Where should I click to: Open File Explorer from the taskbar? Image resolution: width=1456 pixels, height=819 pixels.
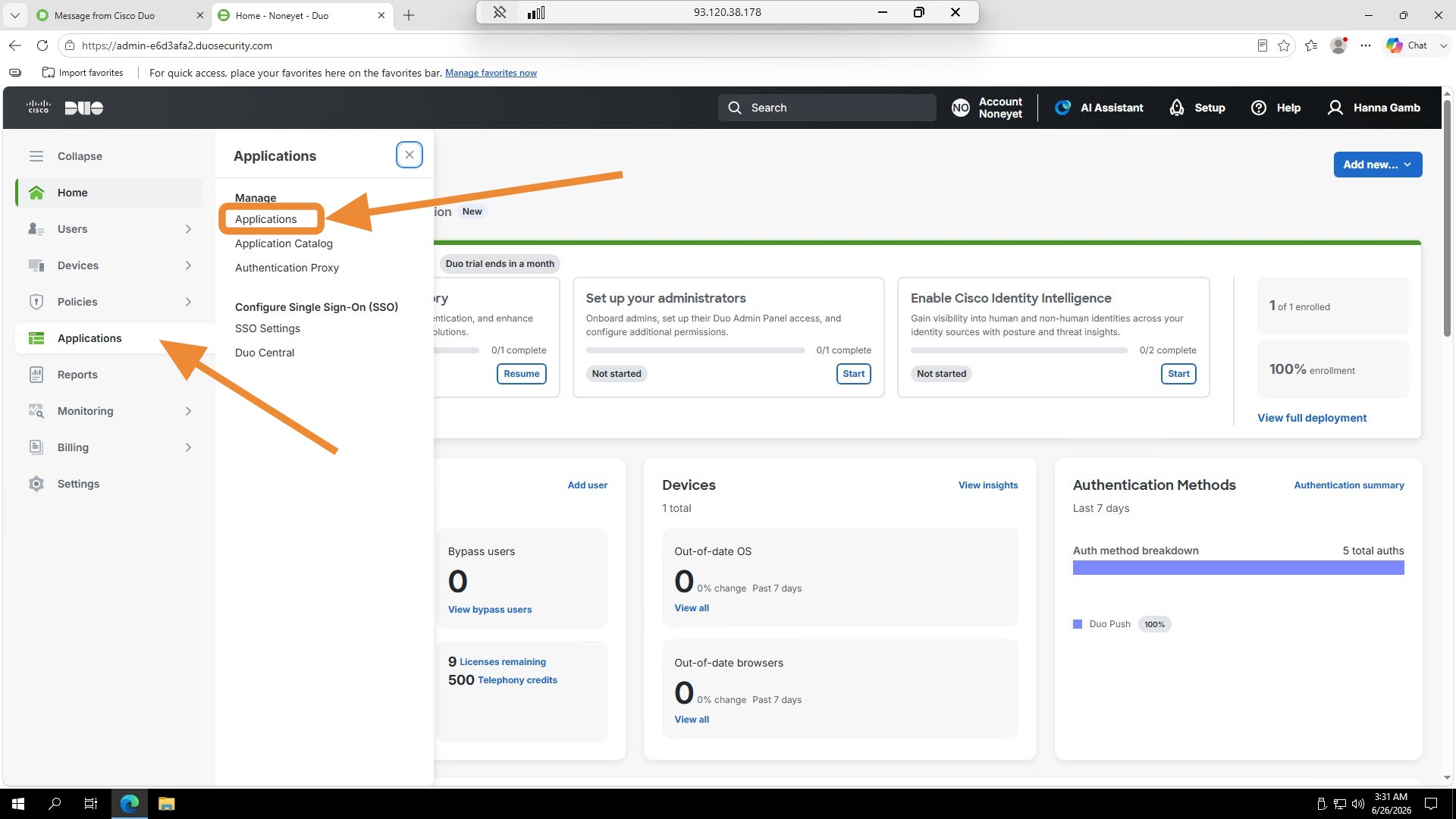[x=167, y=804]
